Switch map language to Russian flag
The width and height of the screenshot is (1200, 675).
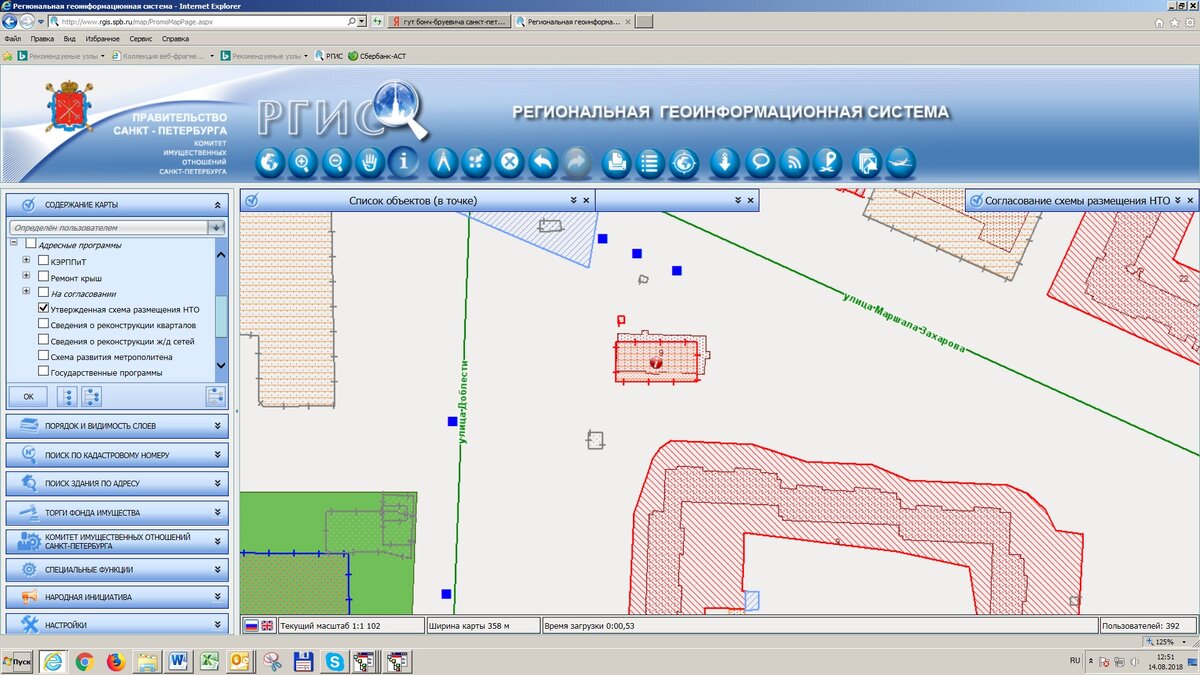pos(252,625)
